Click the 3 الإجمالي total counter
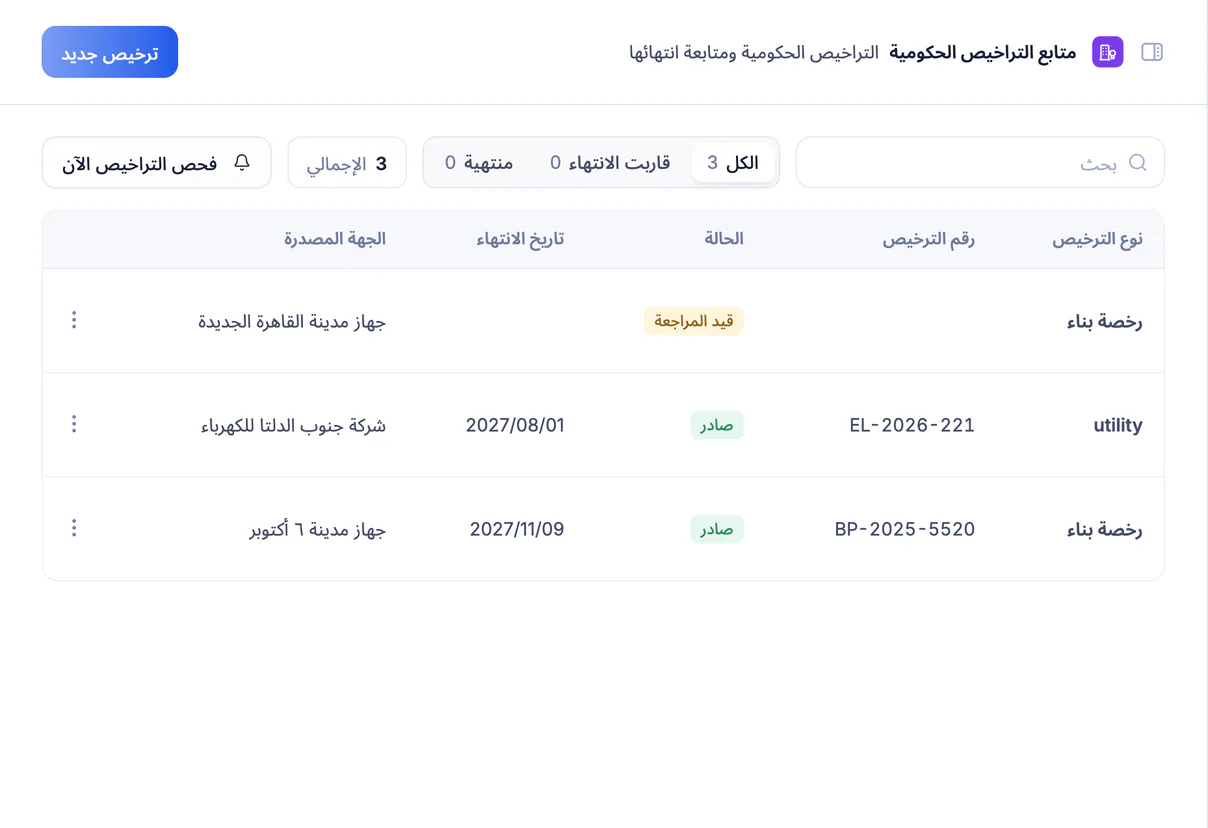1208x828 pixels. point(347,163)
